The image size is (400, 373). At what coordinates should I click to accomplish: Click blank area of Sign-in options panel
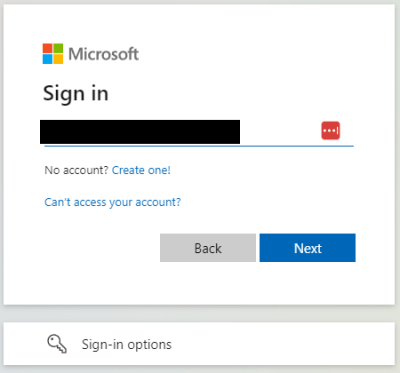coord(283,344)
